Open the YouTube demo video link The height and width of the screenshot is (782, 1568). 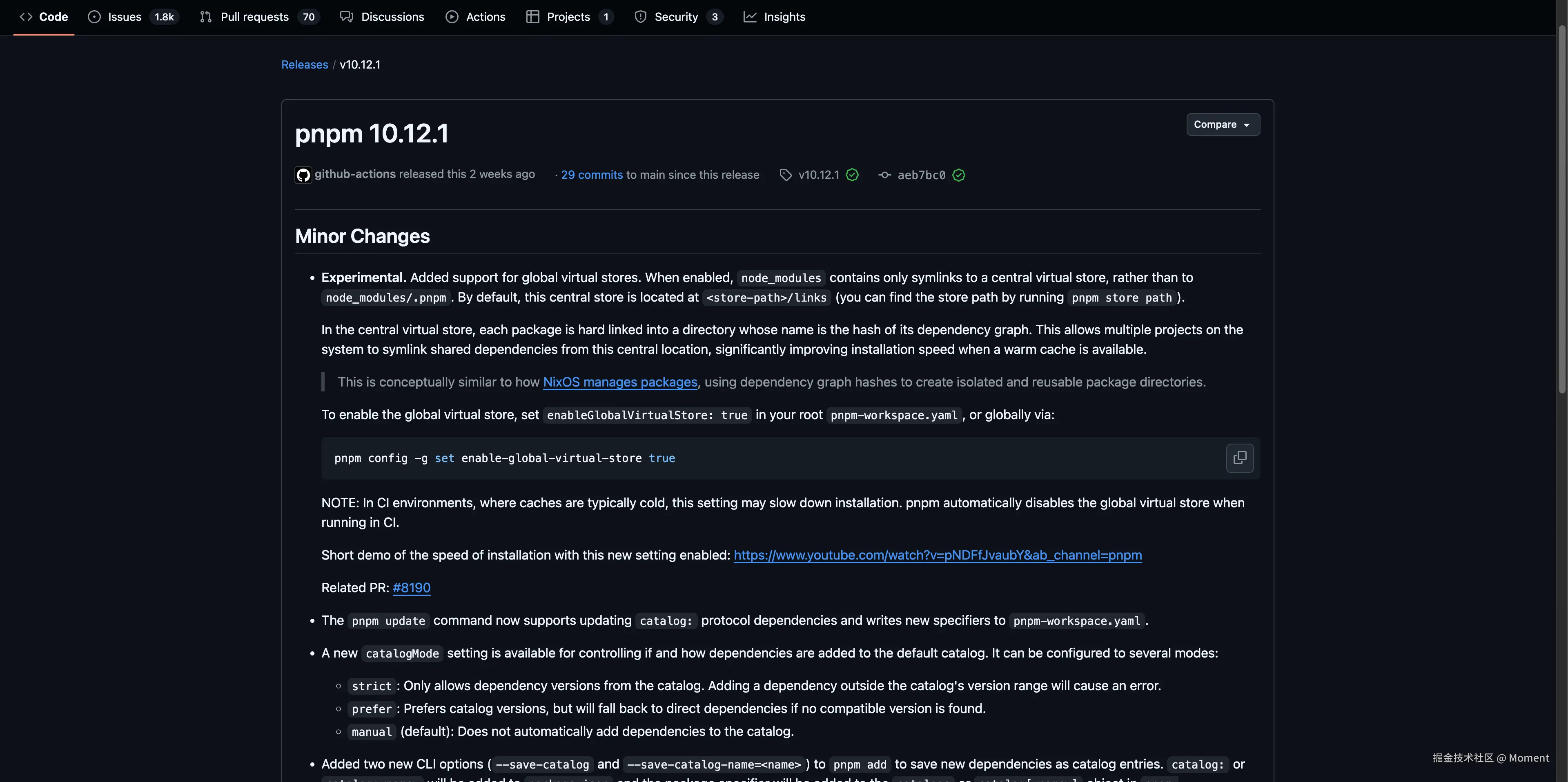coord(938,555)
